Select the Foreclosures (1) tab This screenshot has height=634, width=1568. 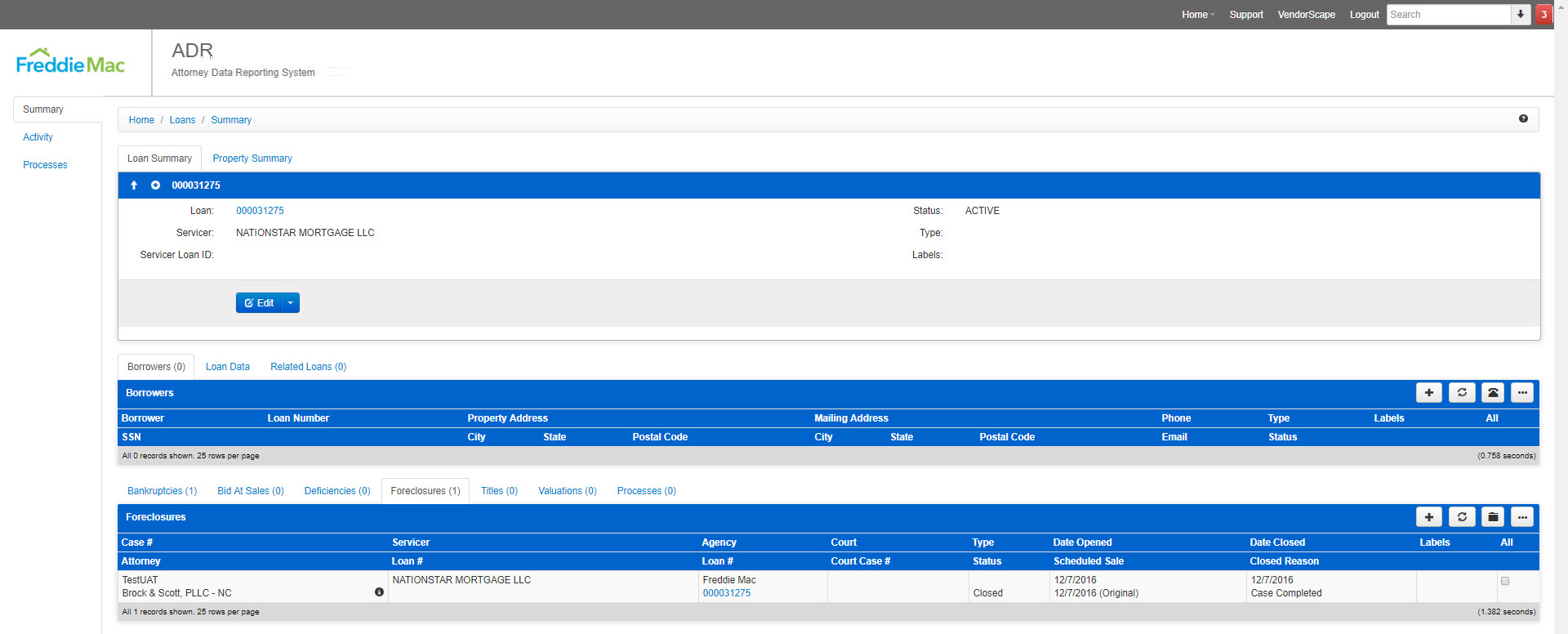(x=425, y=491)
